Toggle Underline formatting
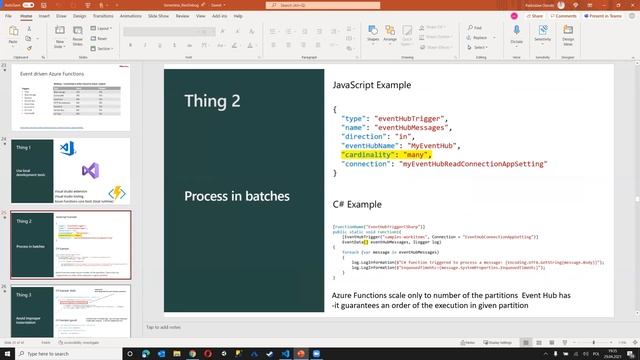 (x=160, y=45)
